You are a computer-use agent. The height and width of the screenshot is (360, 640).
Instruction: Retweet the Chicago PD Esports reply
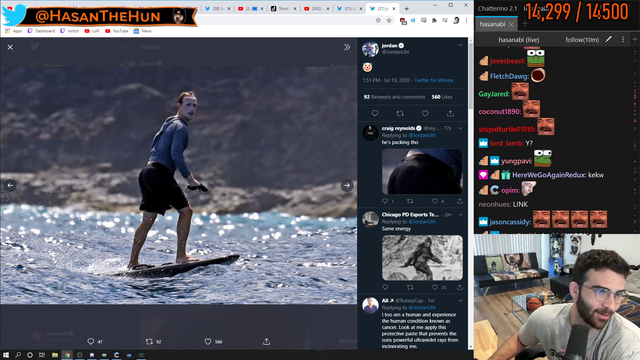click(410, 287)
